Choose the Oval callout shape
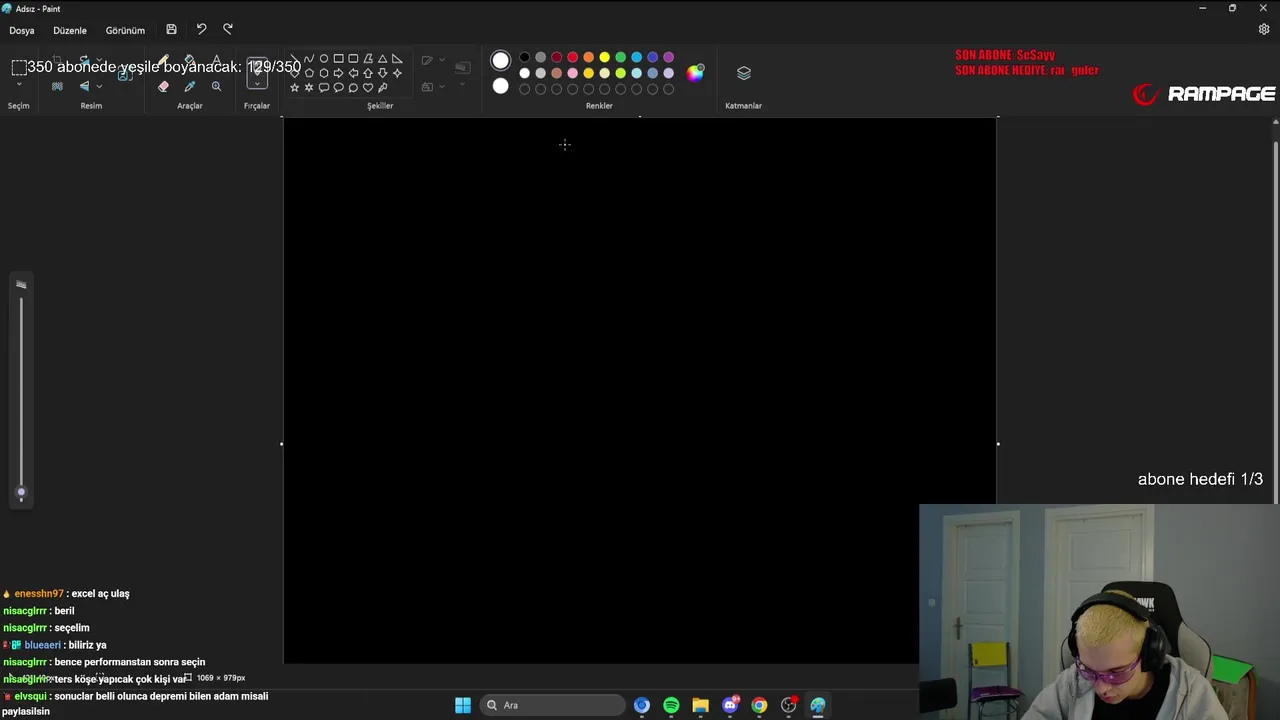This screenshot has height=720, width=1280. click(x=338, y=87)
